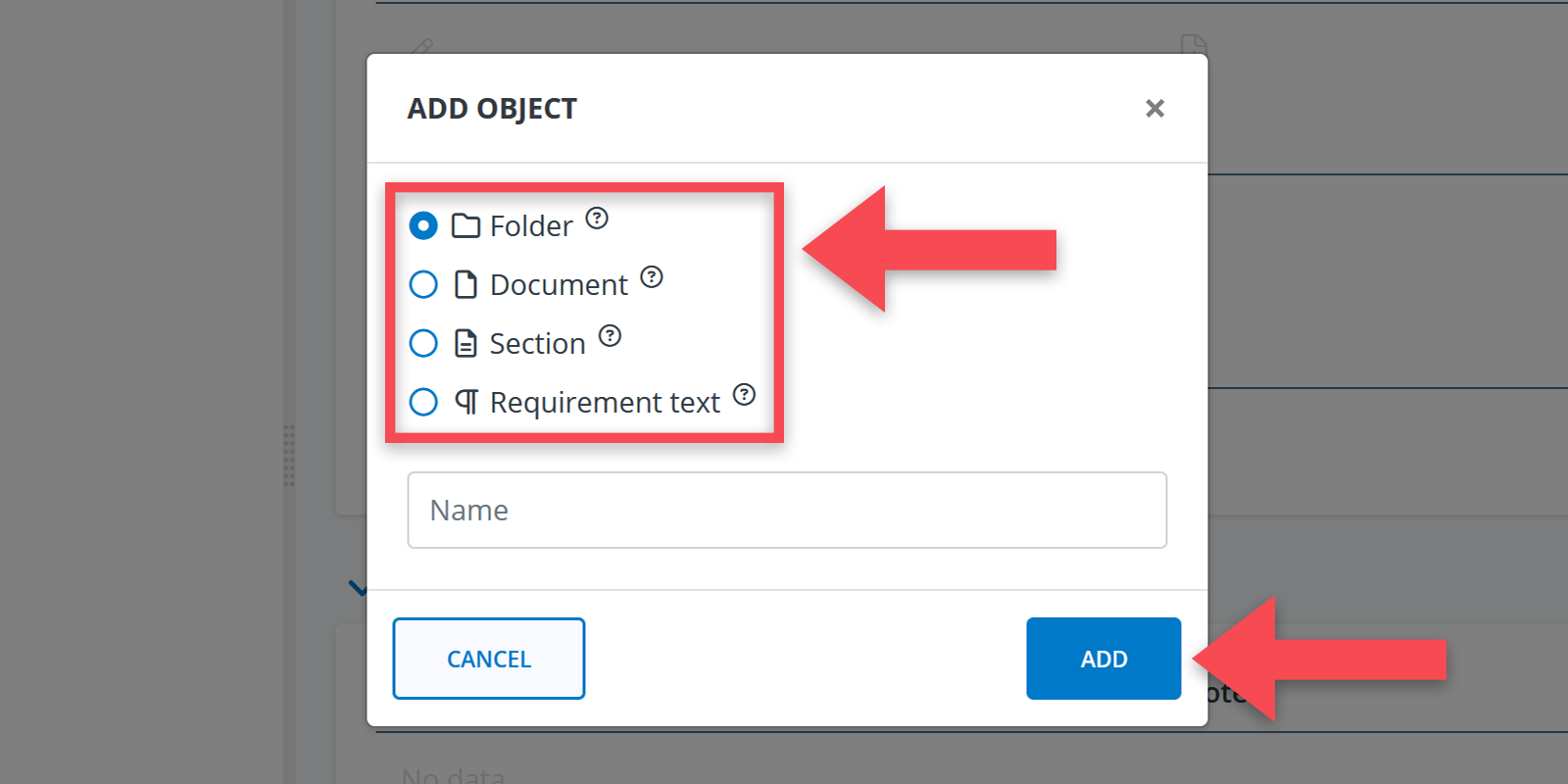
Task: Click the folder icon in object list
Action: [465, 225]
